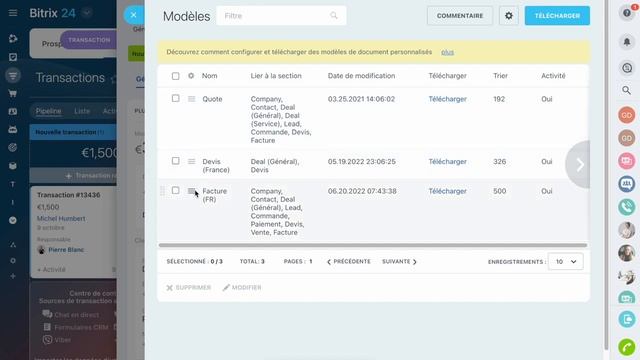The image size is (640, 360).
Task: Open the help question mark icon
Action: pyautogui.click(x=627, y=13)
